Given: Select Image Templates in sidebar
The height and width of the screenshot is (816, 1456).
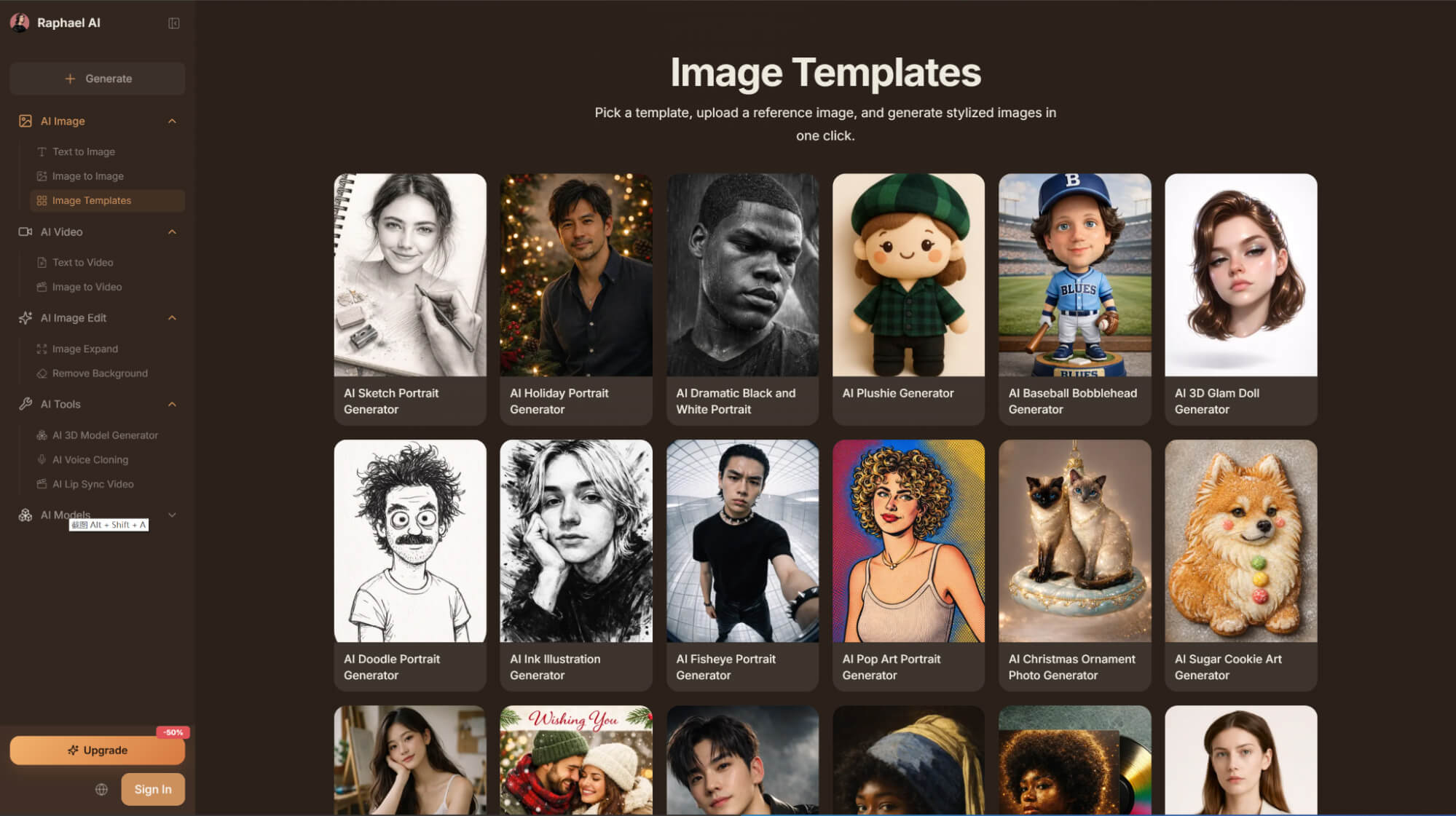Looking at the screenshot, I should (107, 200).
